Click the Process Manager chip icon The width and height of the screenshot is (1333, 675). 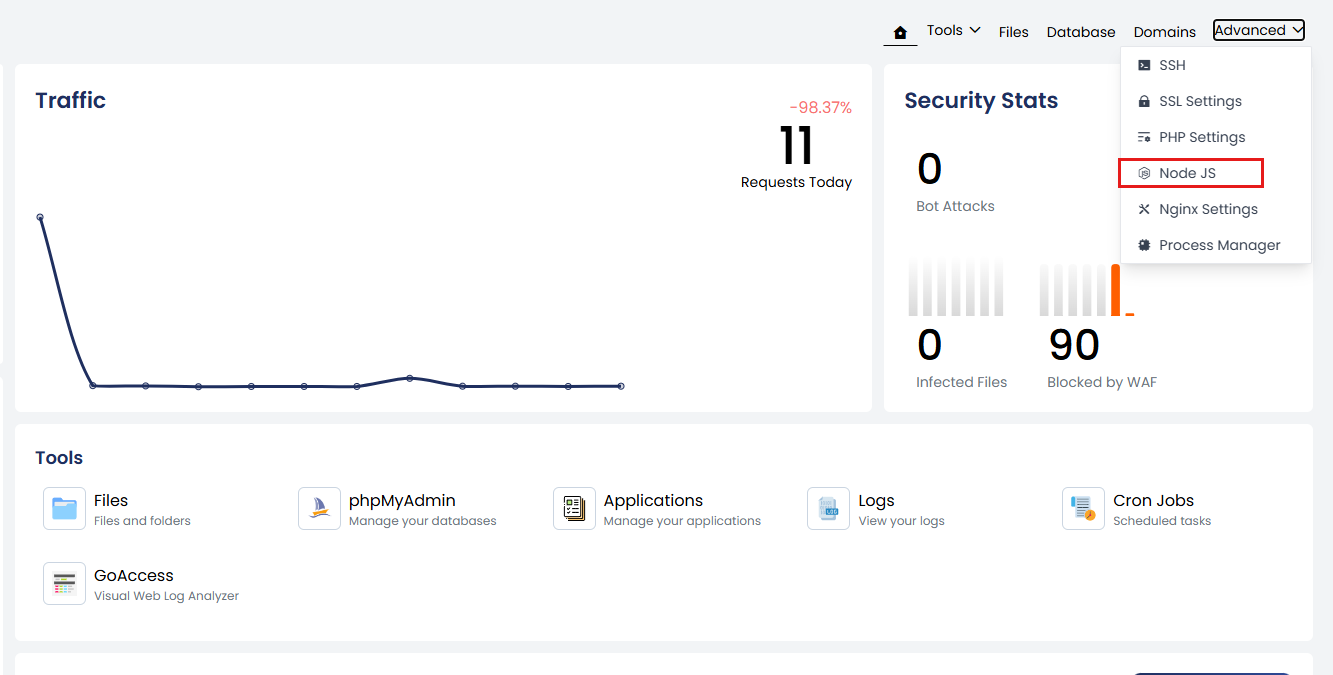[1144, 245]
